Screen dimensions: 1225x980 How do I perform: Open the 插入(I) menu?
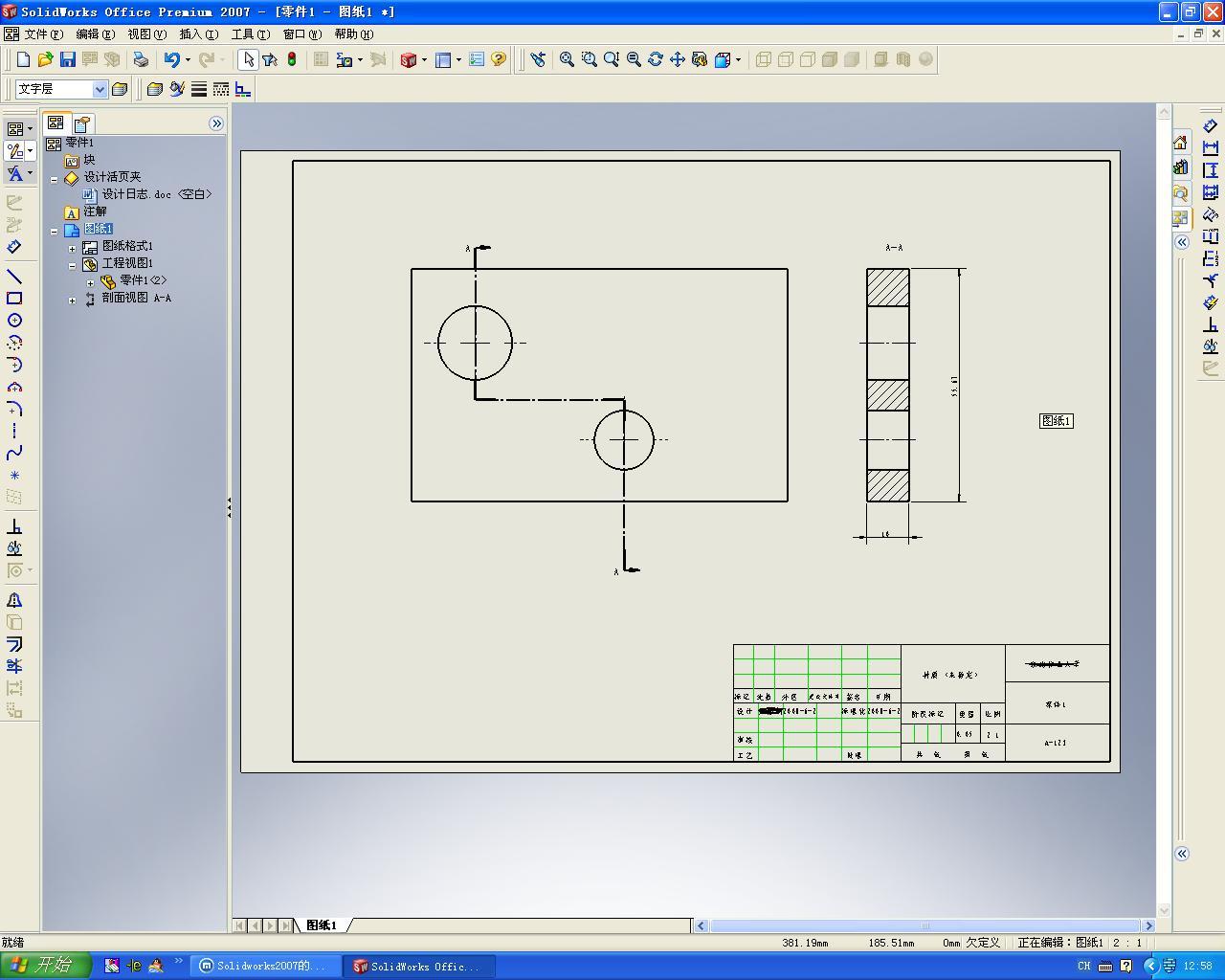[198, 33]
